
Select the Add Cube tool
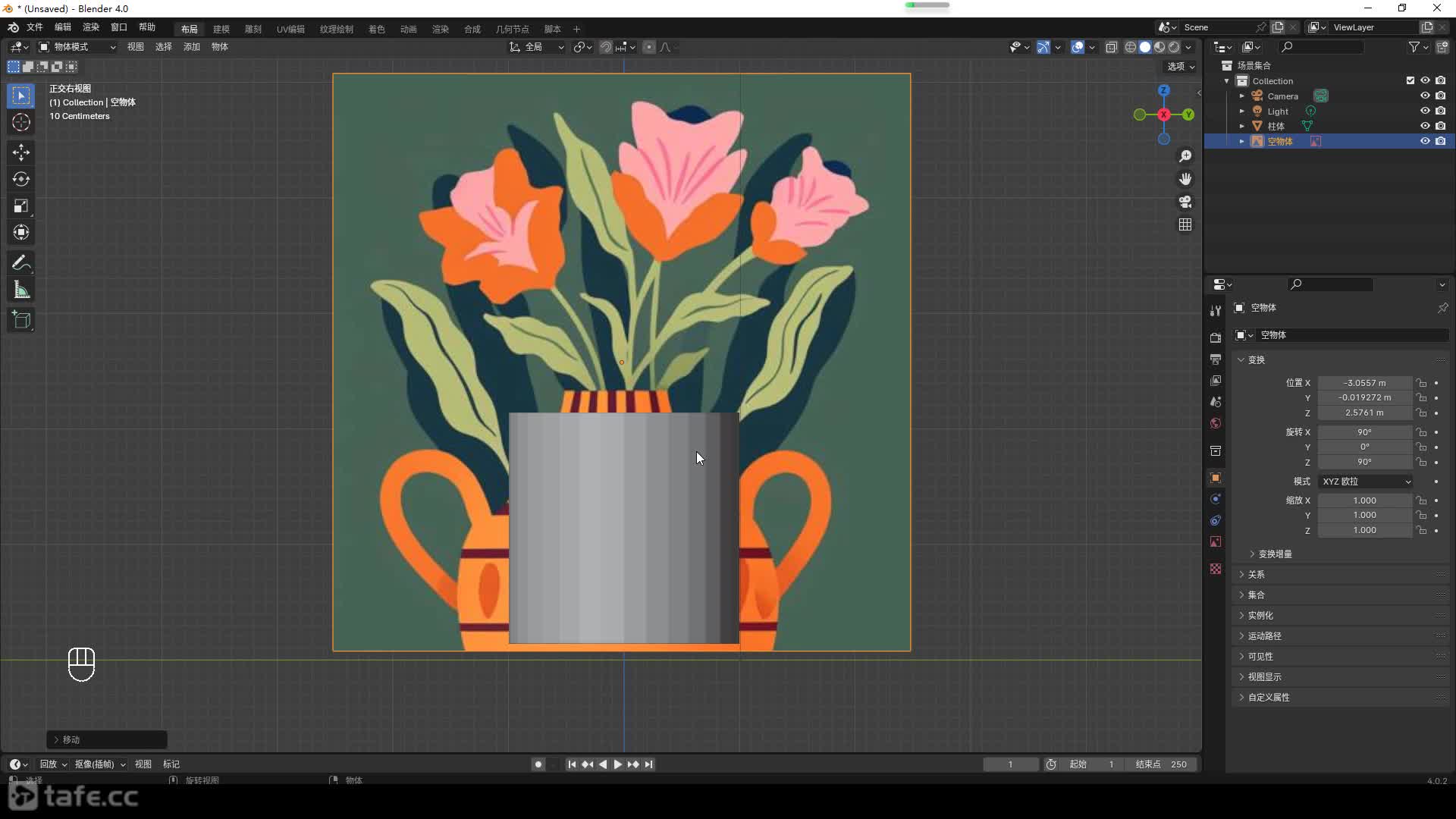coord(21,320)
